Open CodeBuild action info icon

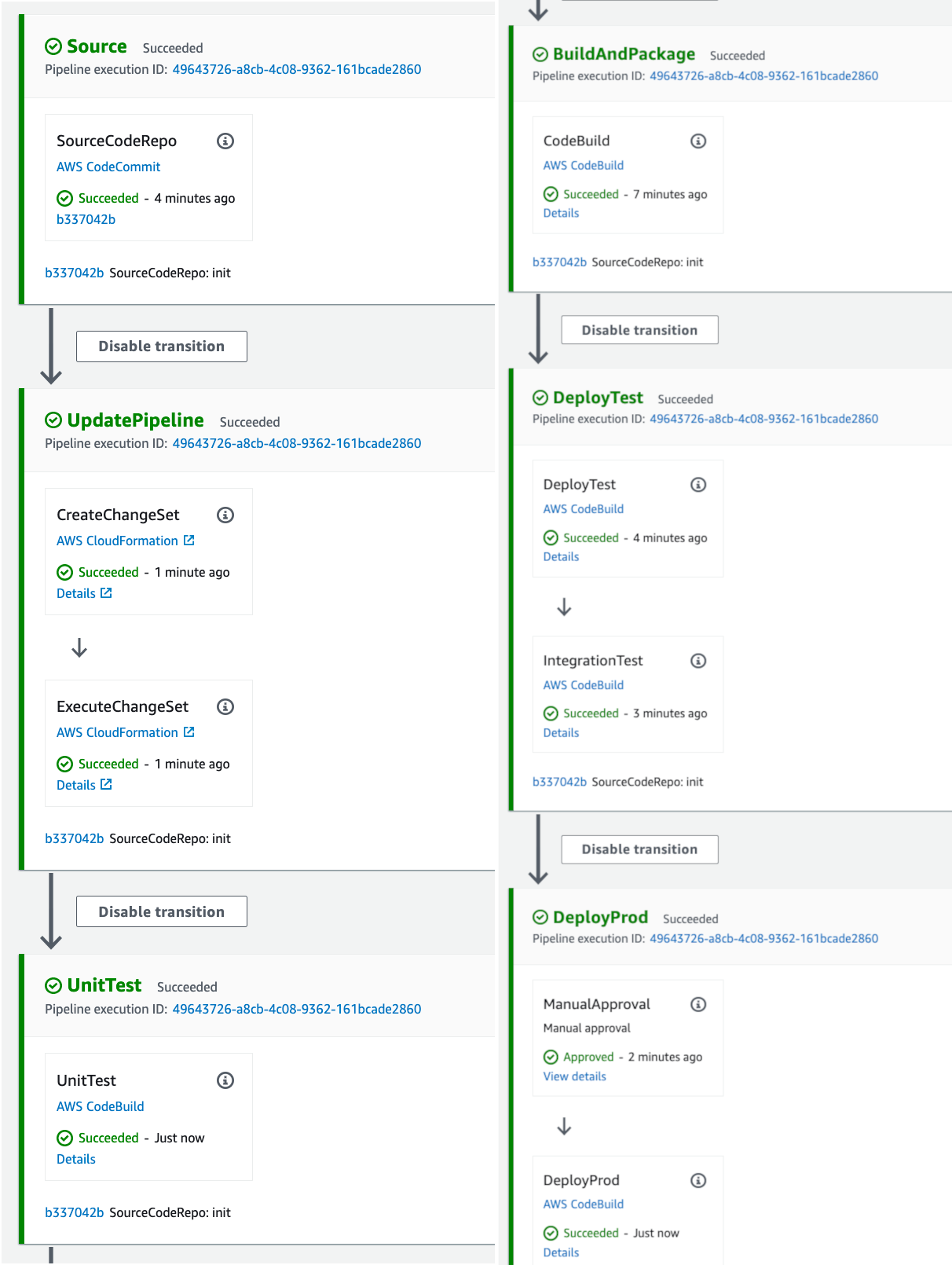pos(698,141)
